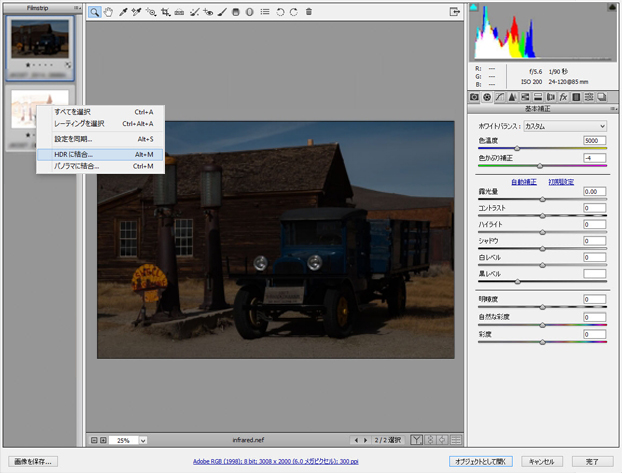Viewport: 622px width, 473px height.
Task: Open the zoom level 25% dropdown
Action: coord(143,440)
